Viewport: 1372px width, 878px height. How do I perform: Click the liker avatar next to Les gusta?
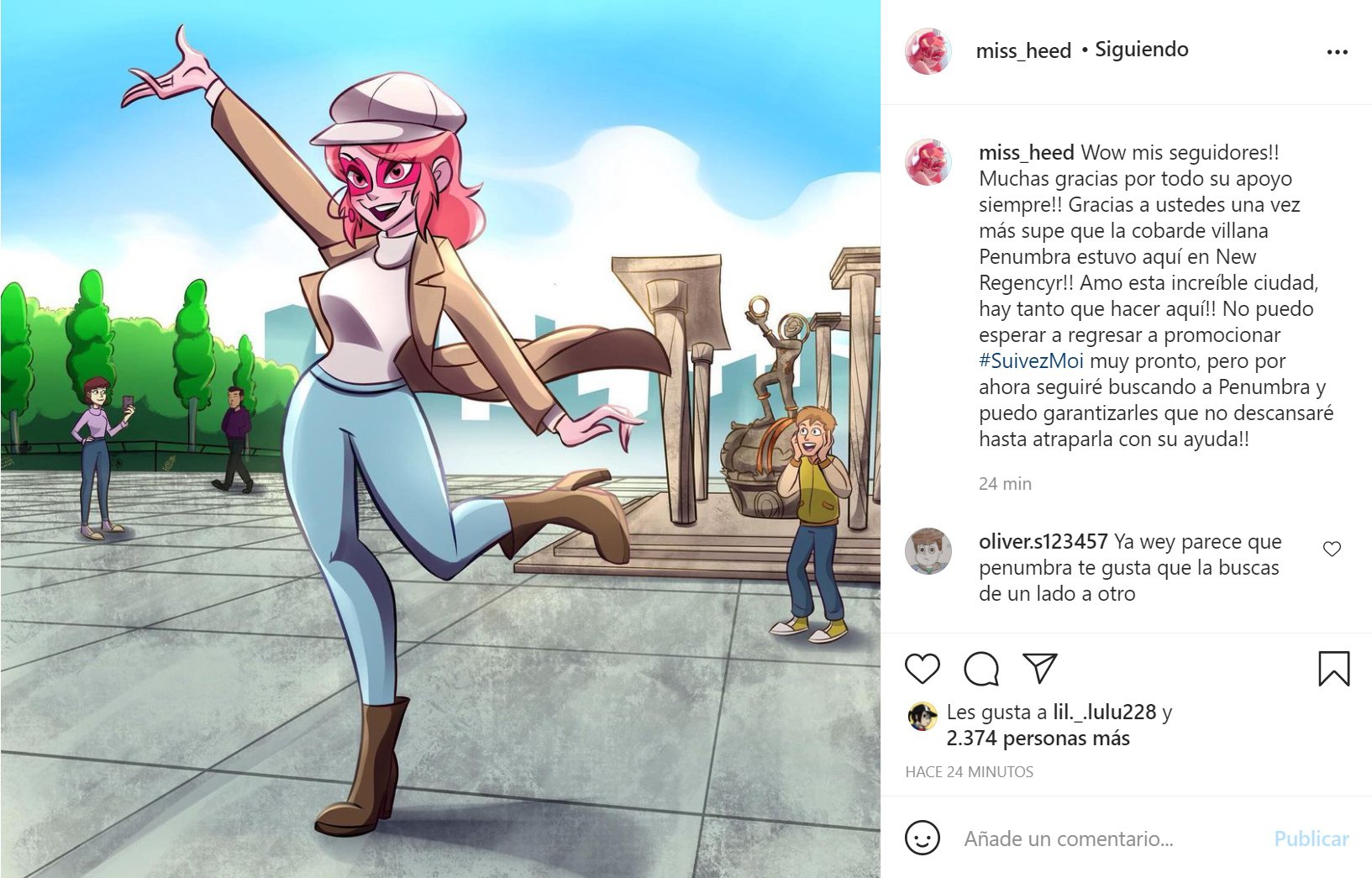(x=923, y=716)
